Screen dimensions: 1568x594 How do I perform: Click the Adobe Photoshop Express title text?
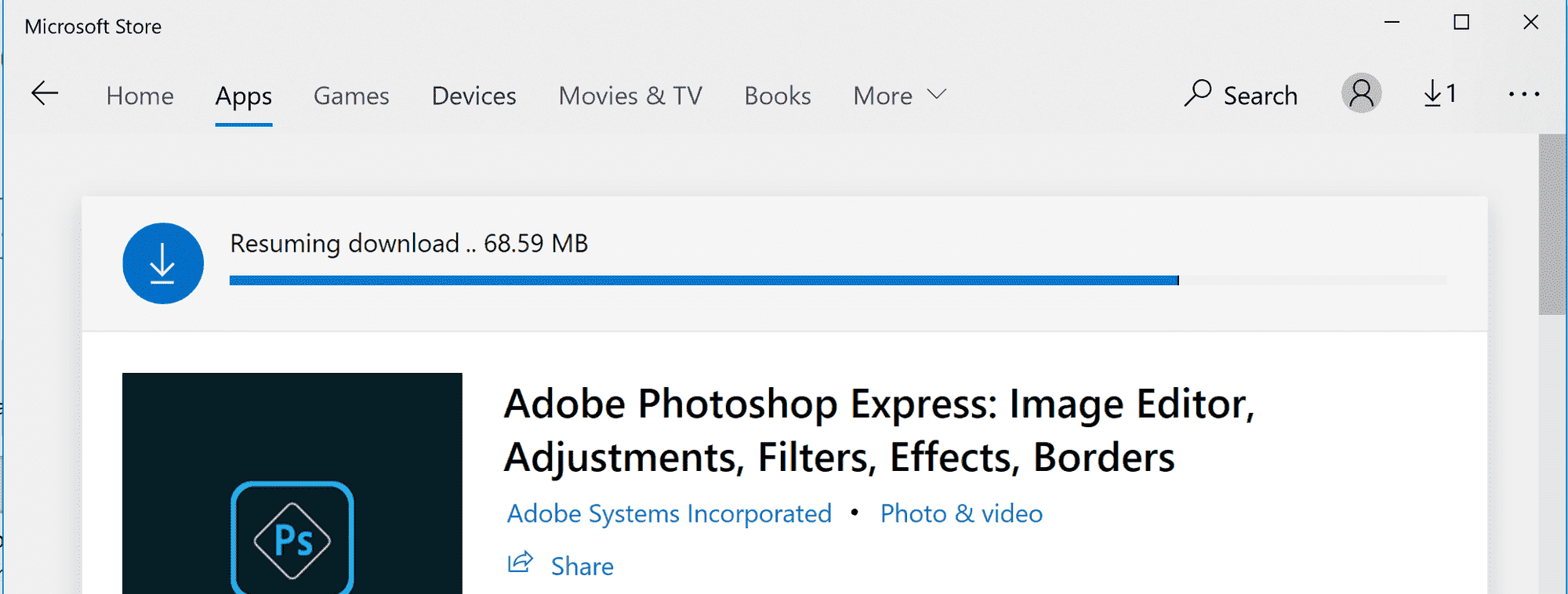click(x=879, y=431)
